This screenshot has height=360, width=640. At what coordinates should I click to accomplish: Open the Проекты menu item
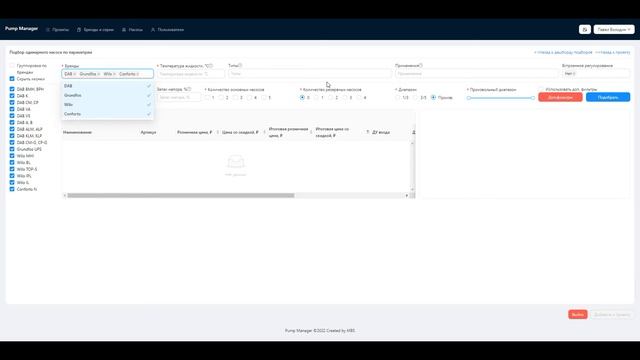coord(58,30)
